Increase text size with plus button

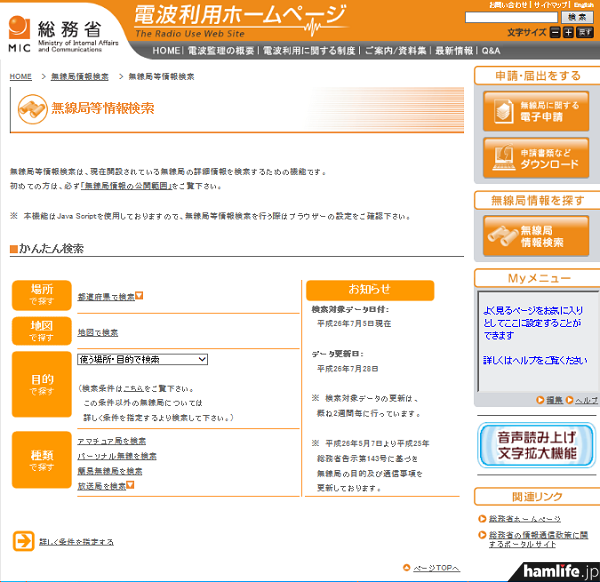point(569,33)
